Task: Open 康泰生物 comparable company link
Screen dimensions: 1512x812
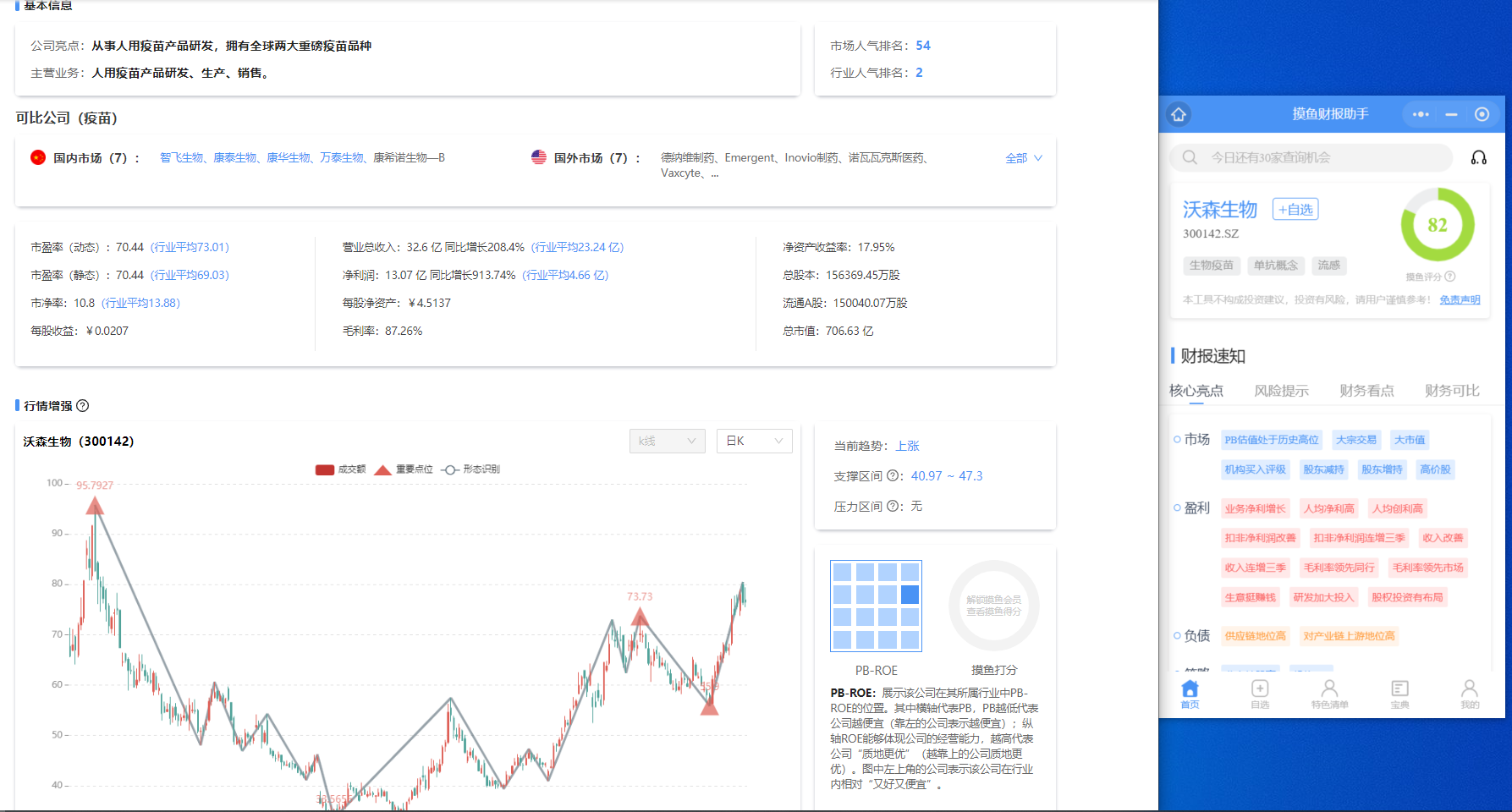Action: 234,157
